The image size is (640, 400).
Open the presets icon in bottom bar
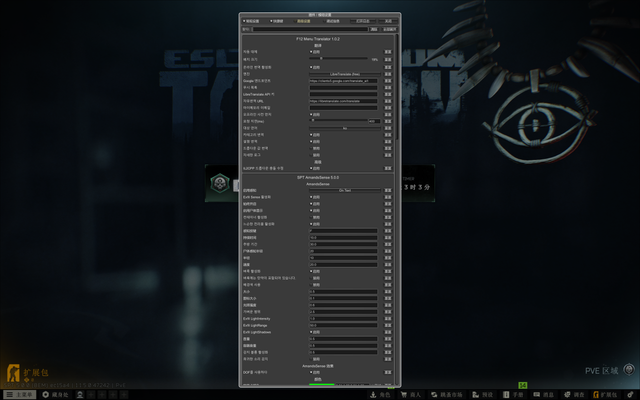tap(476, 395)
